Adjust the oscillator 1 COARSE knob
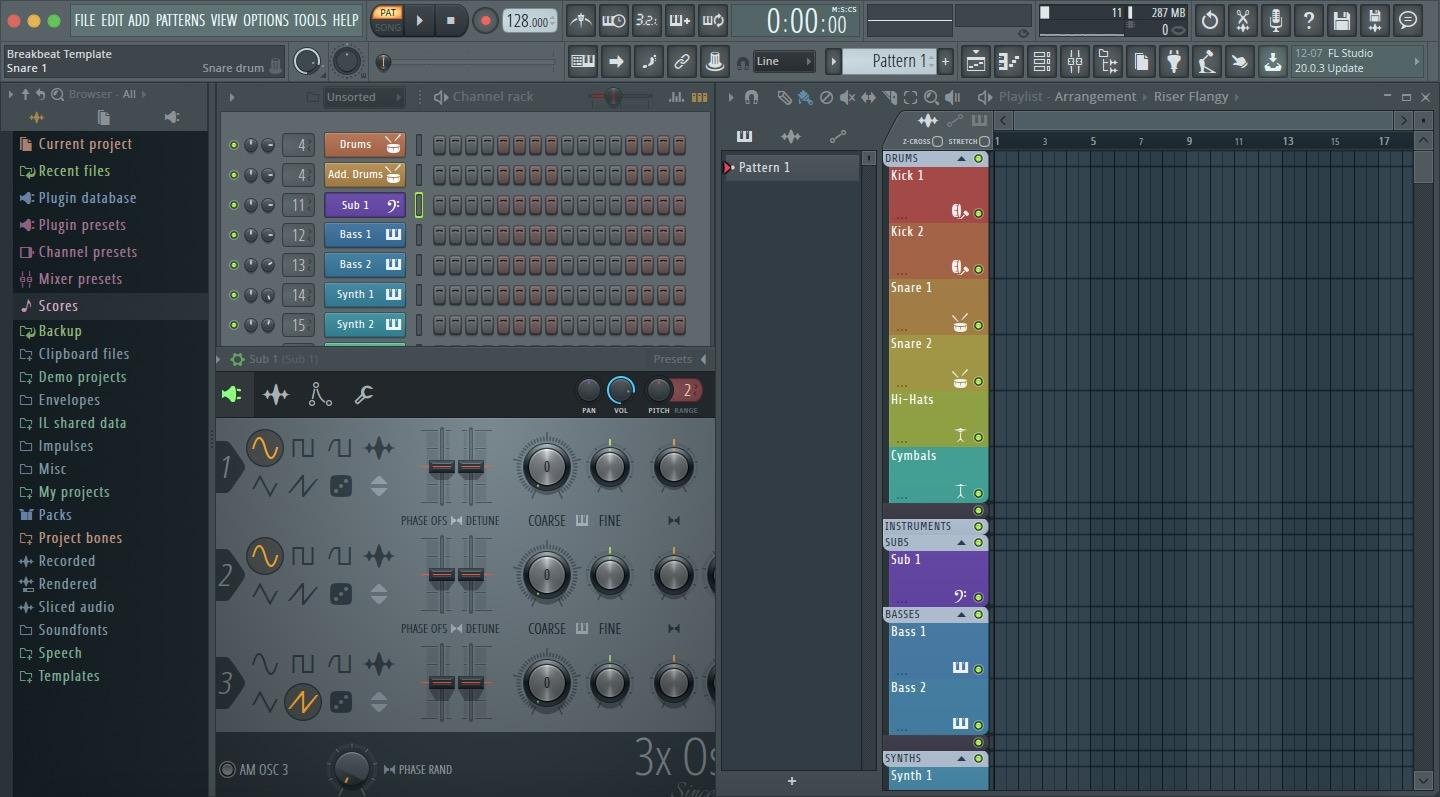 coord(546,467)
